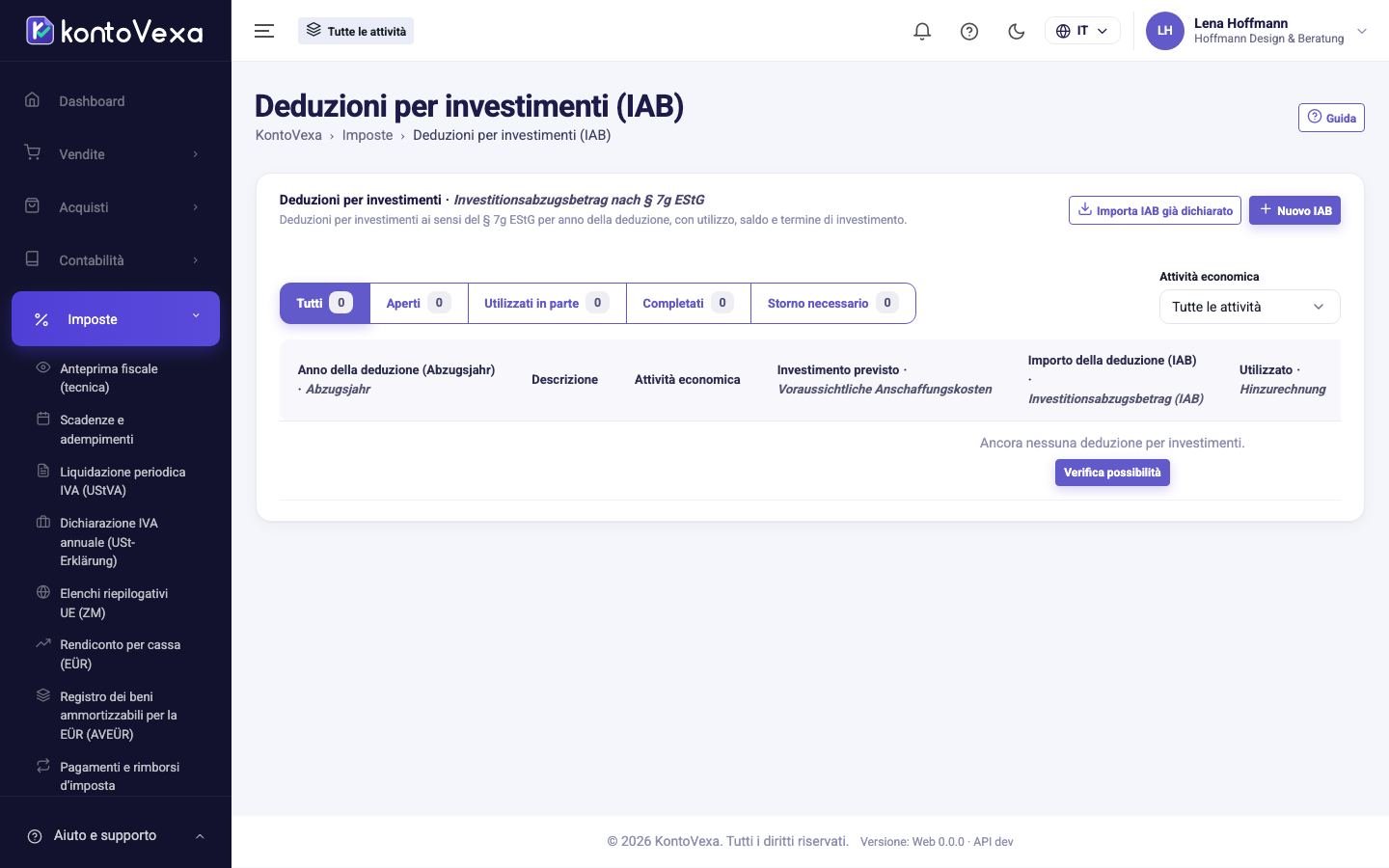Open Liquidazione periodica IVA document icon
The image size is (1389, 868).
coord(43,471)
